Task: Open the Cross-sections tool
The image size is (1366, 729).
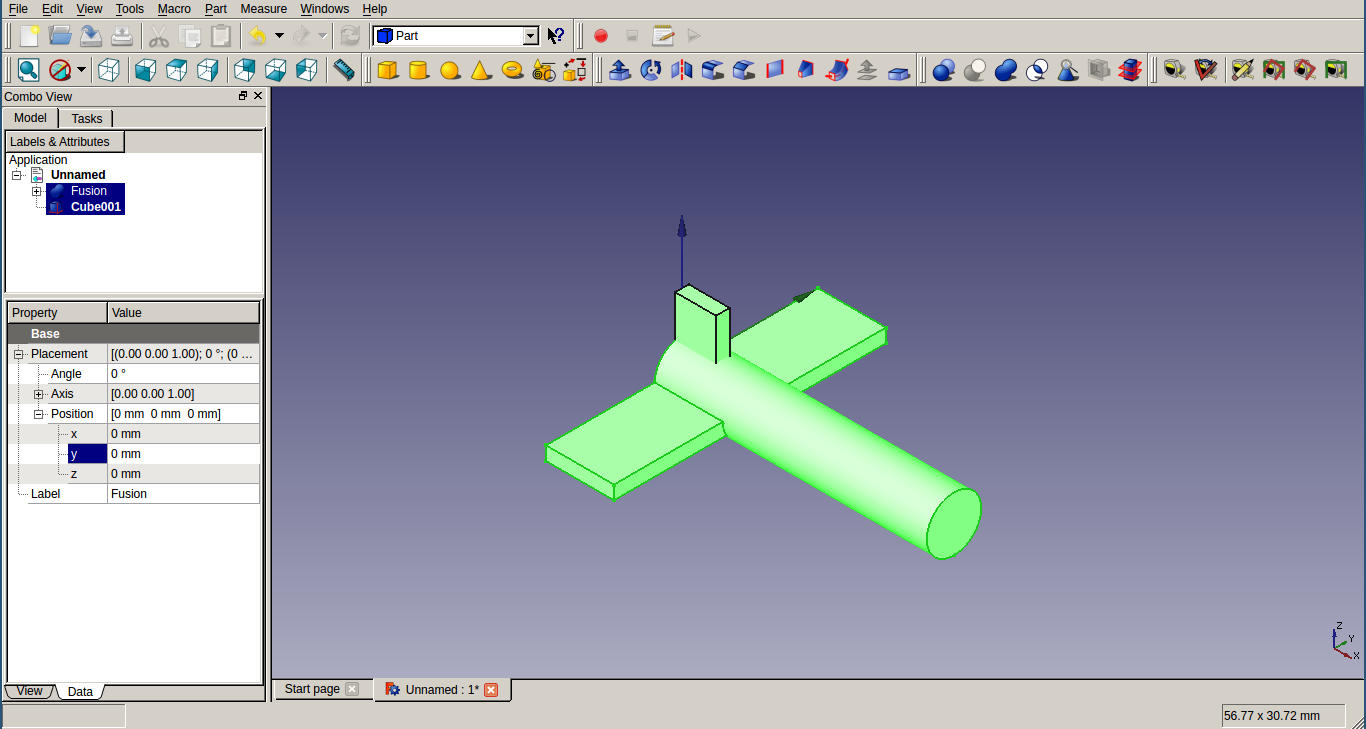Action: point(1129,70)
